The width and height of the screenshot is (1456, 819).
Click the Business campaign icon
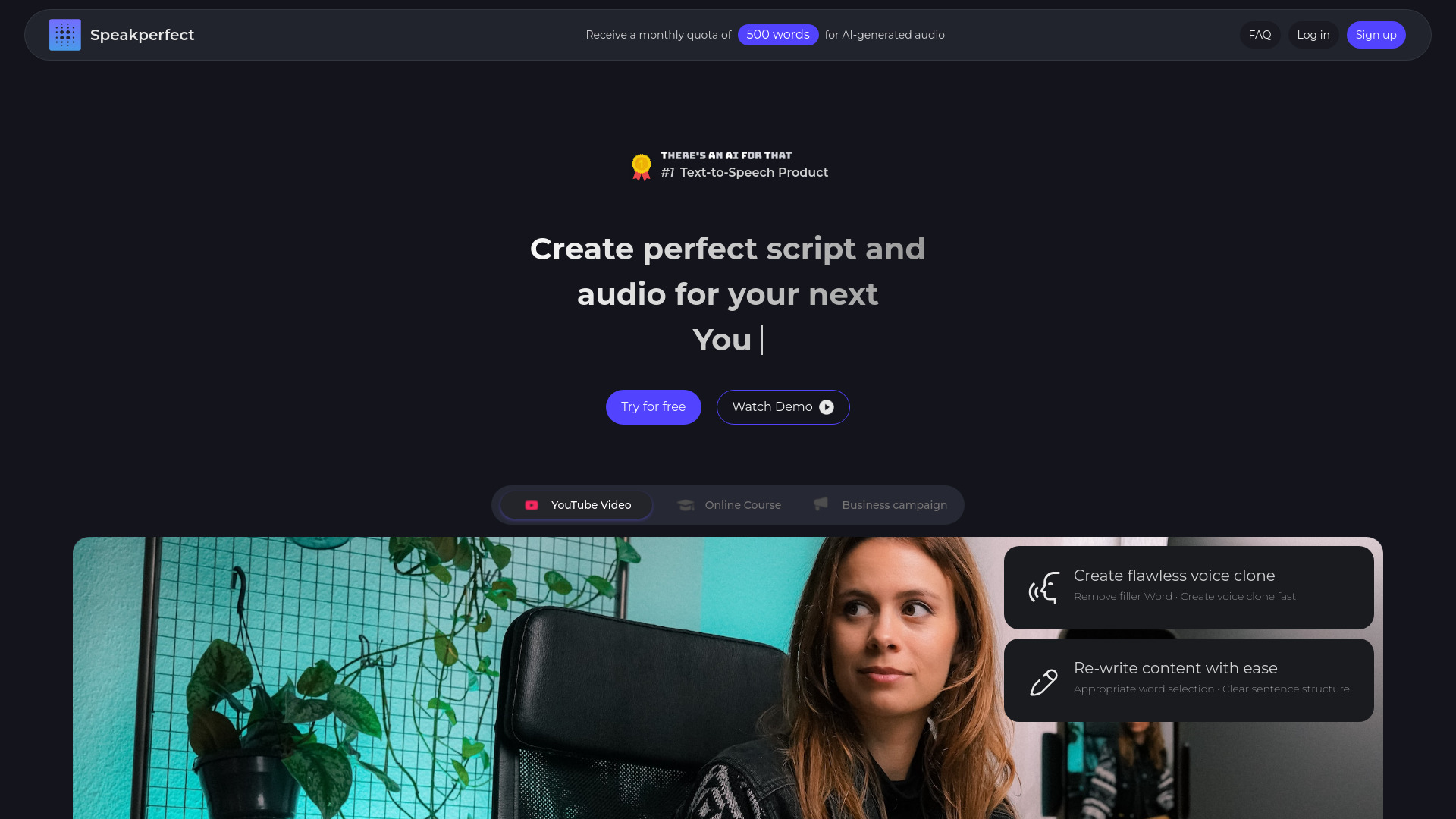[x=820, y=505]
